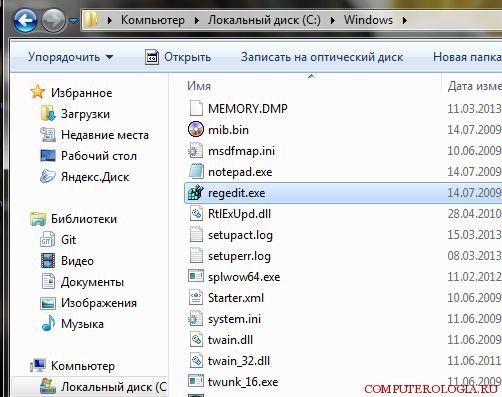Select Локальный диск (C:) breadcrumb
The image size is (502, 397).
(264, 20)
